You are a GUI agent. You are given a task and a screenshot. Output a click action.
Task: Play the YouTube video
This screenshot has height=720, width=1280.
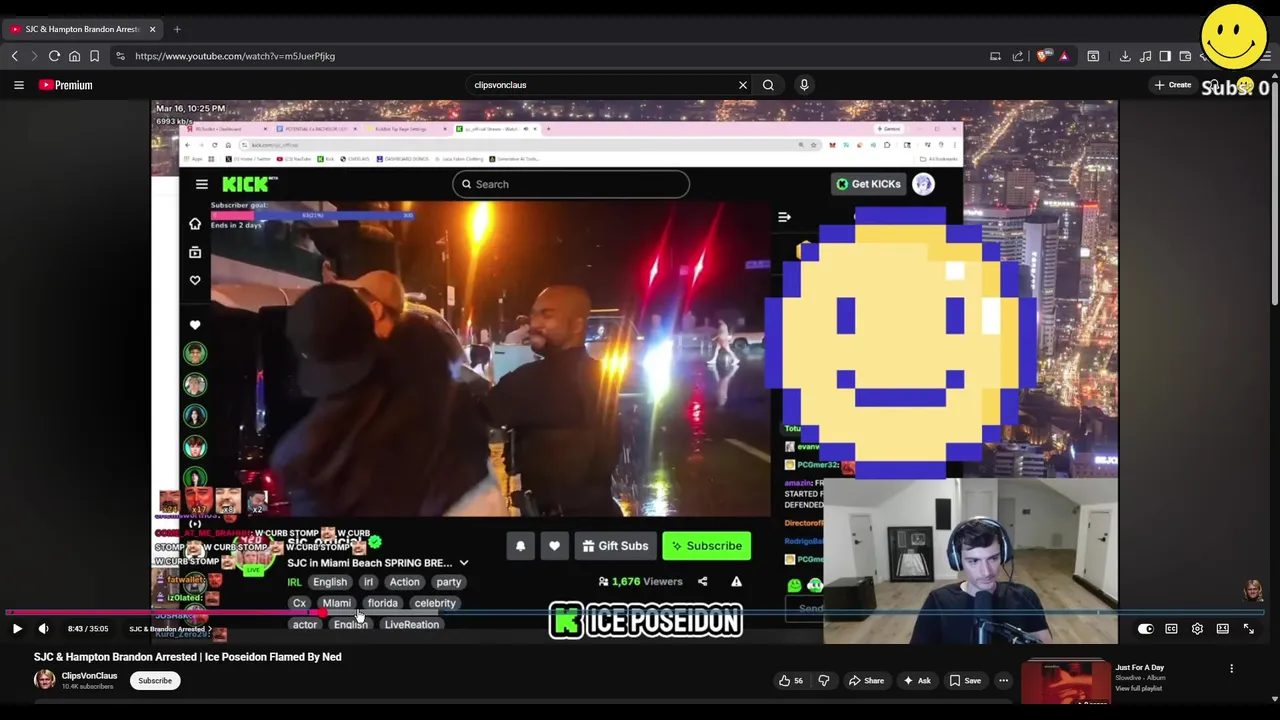[17, 629]
